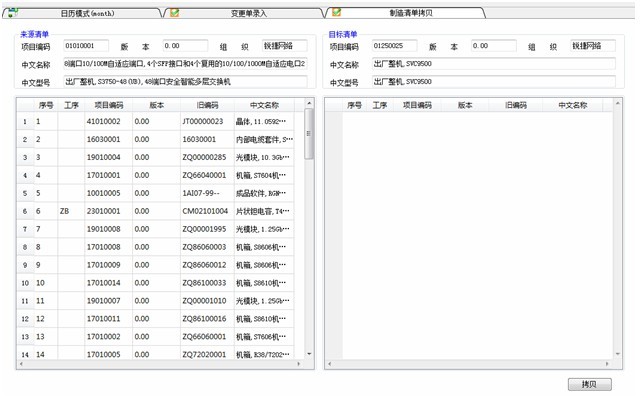641x399 pixels.
Task: Select cell ZQ00000285
Action: coord(207,157)
